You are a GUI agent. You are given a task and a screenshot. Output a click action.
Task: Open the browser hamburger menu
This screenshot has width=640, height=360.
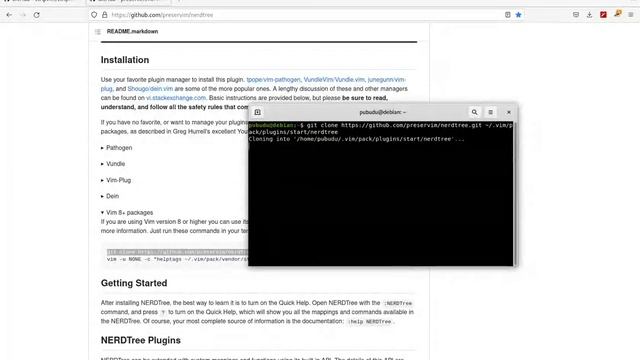point(631,15)
